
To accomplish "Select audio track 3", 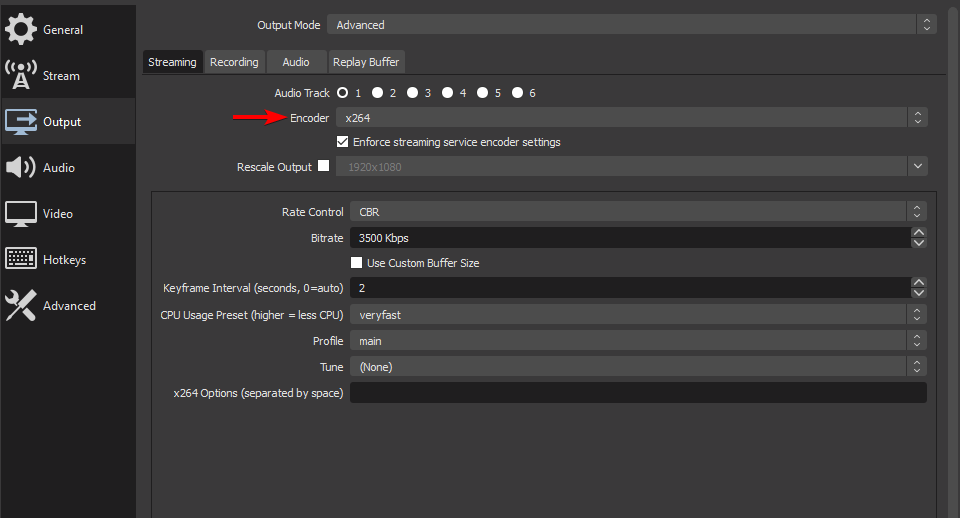I will (413, 92).
